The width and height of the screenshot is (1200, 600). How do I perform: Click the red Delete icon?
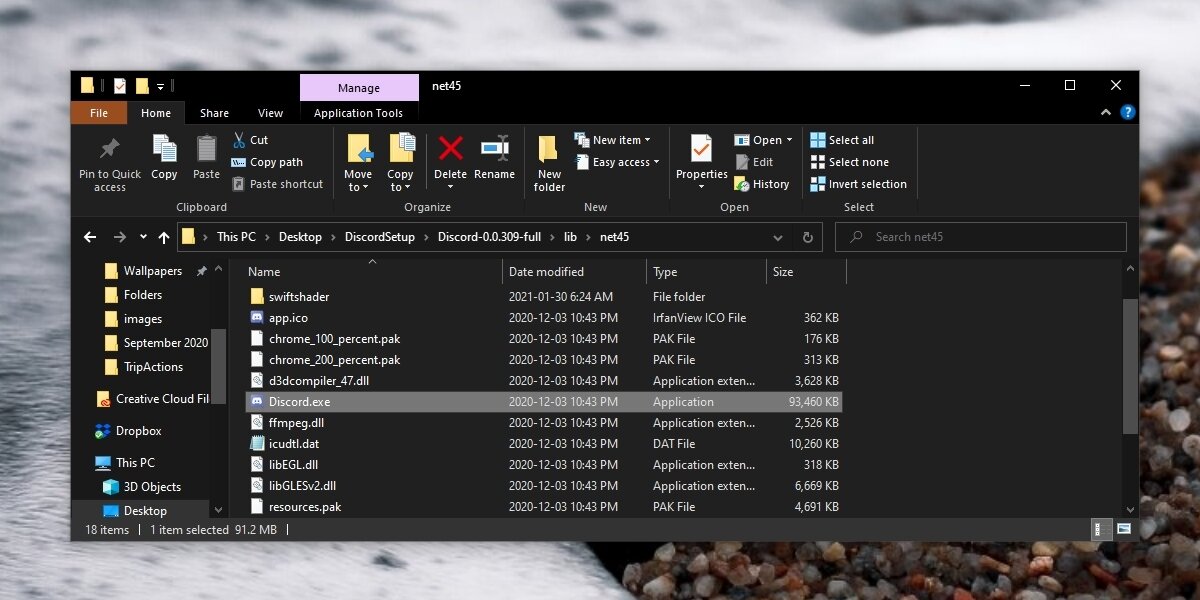tap(450, 149)
